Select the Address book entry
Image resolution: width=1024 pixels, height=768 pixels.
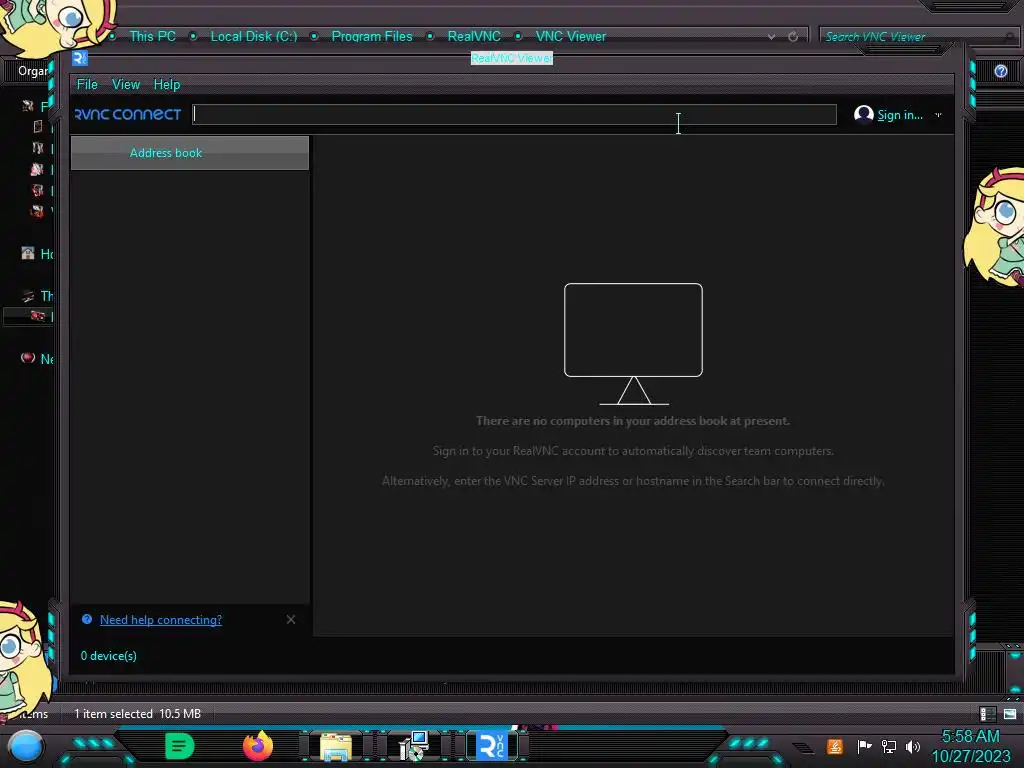click(189, 153)
